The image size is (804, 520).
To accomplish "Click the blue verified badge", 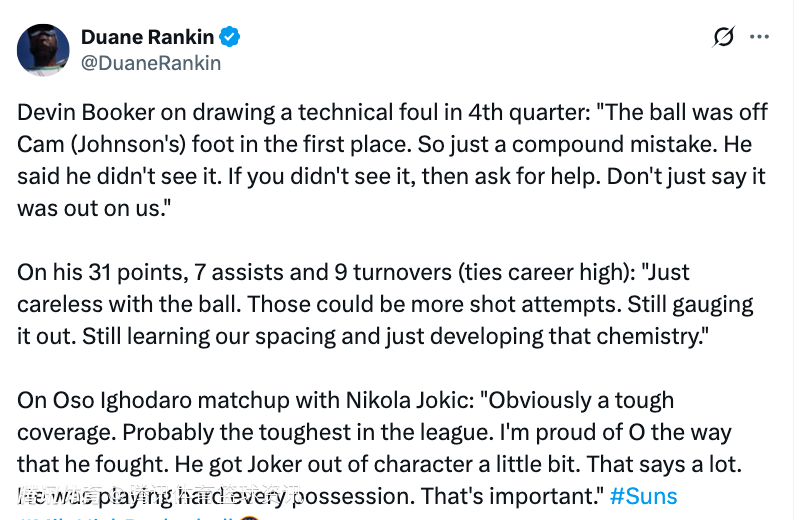I will [x=230, y=38].
